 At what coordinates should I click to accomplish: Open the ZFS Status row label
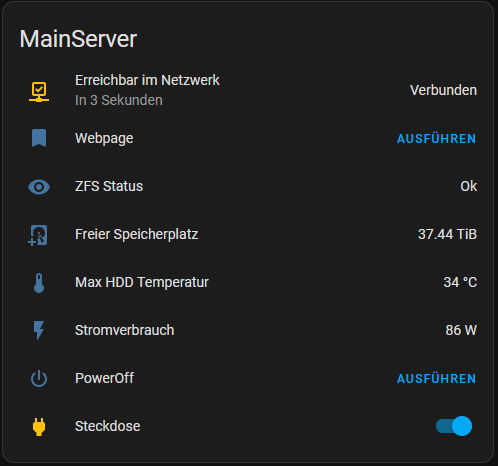click(x=109, y=186)
